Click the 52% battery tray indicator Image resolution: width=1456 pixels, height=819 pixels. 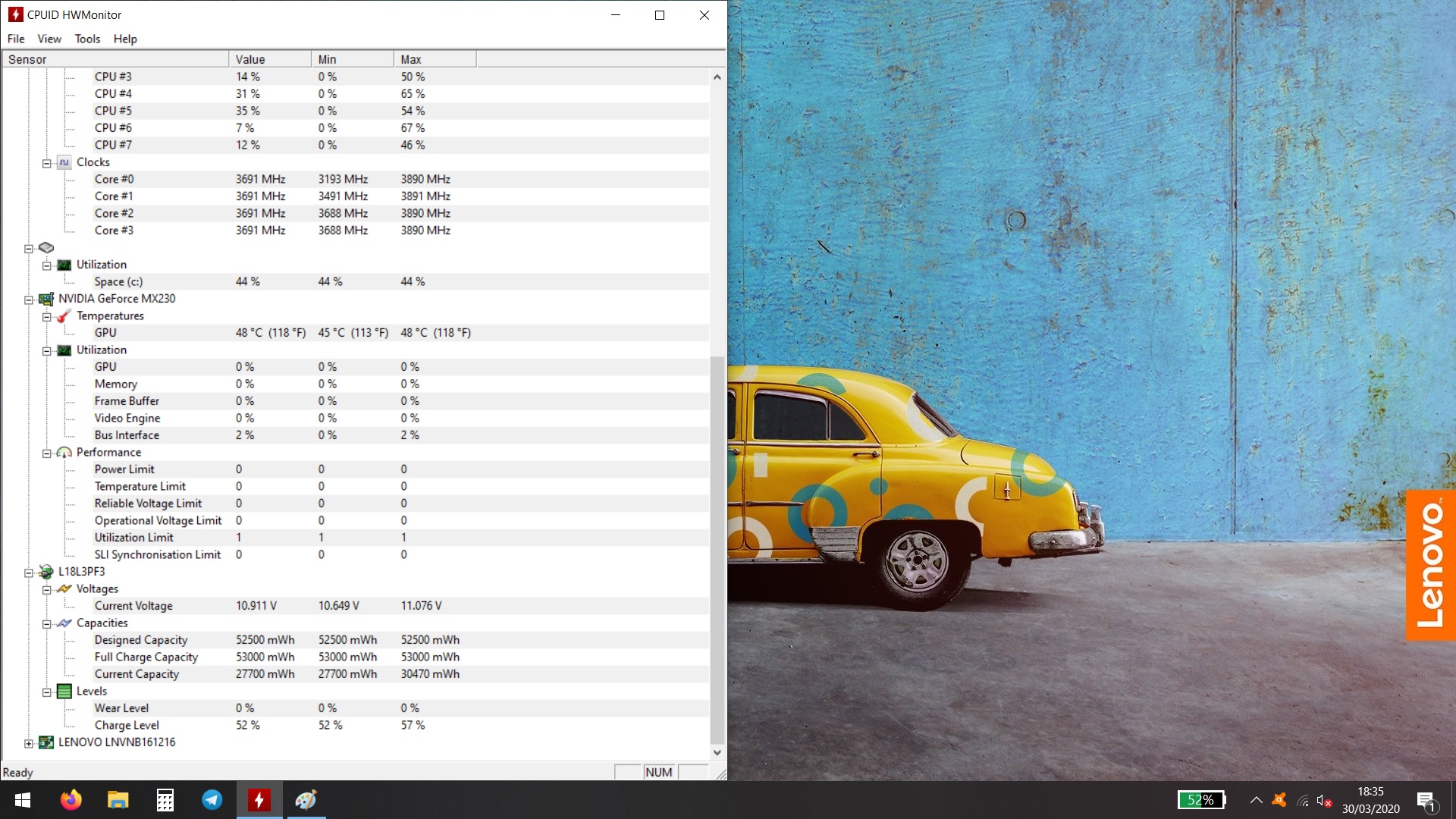[1201, 800]
